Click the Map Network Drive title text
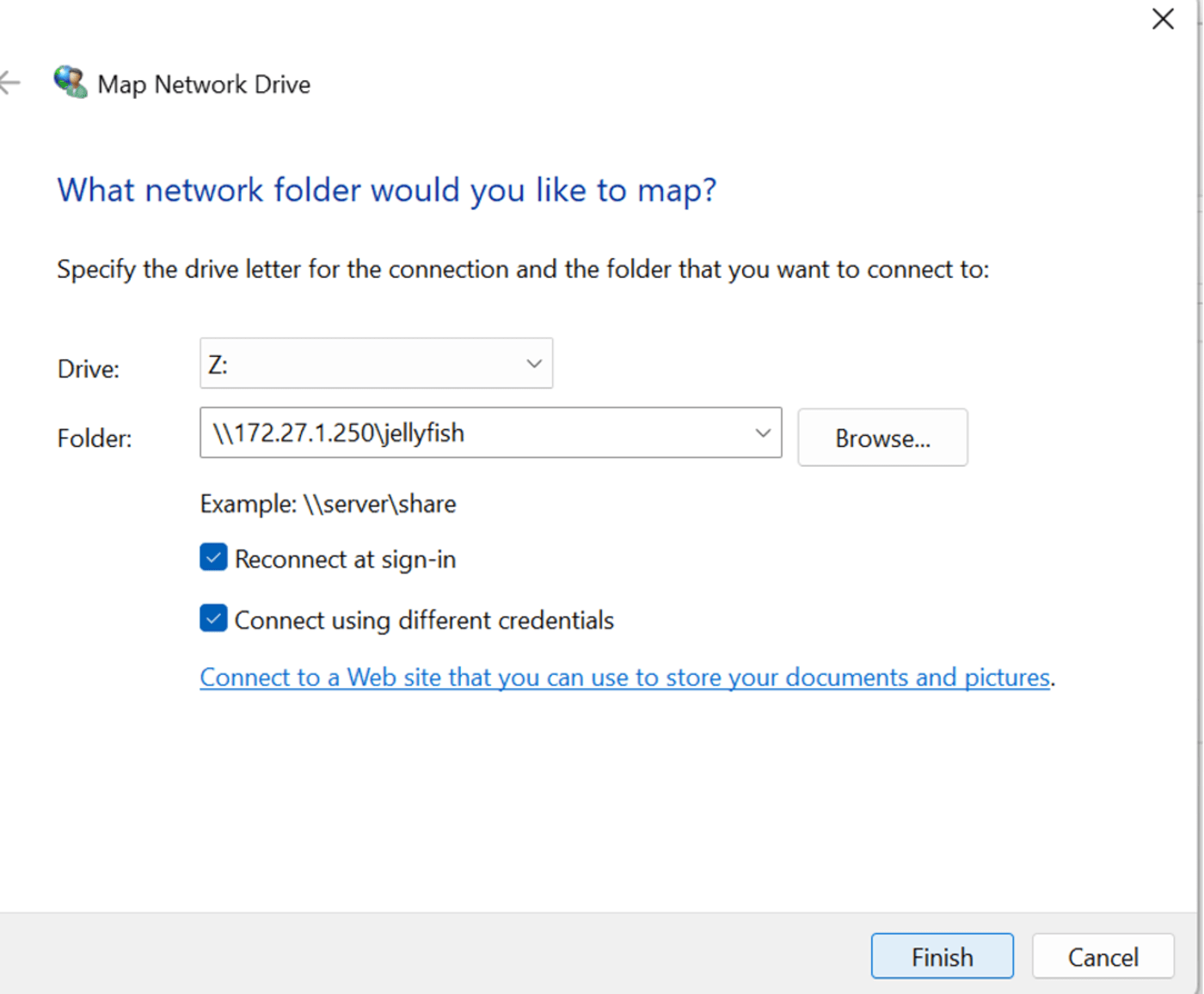This screenshot has height=994, width=1204. 204,84
